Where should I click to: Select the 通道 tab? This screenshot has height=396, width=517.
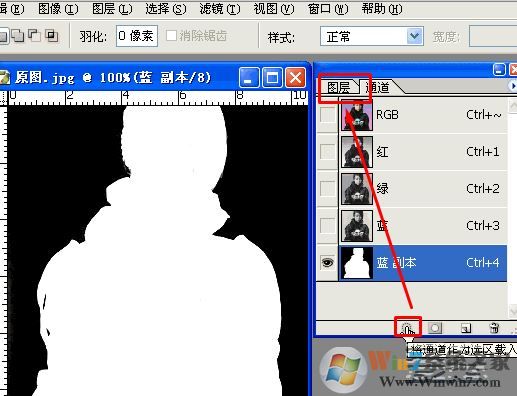click(378, 87)
